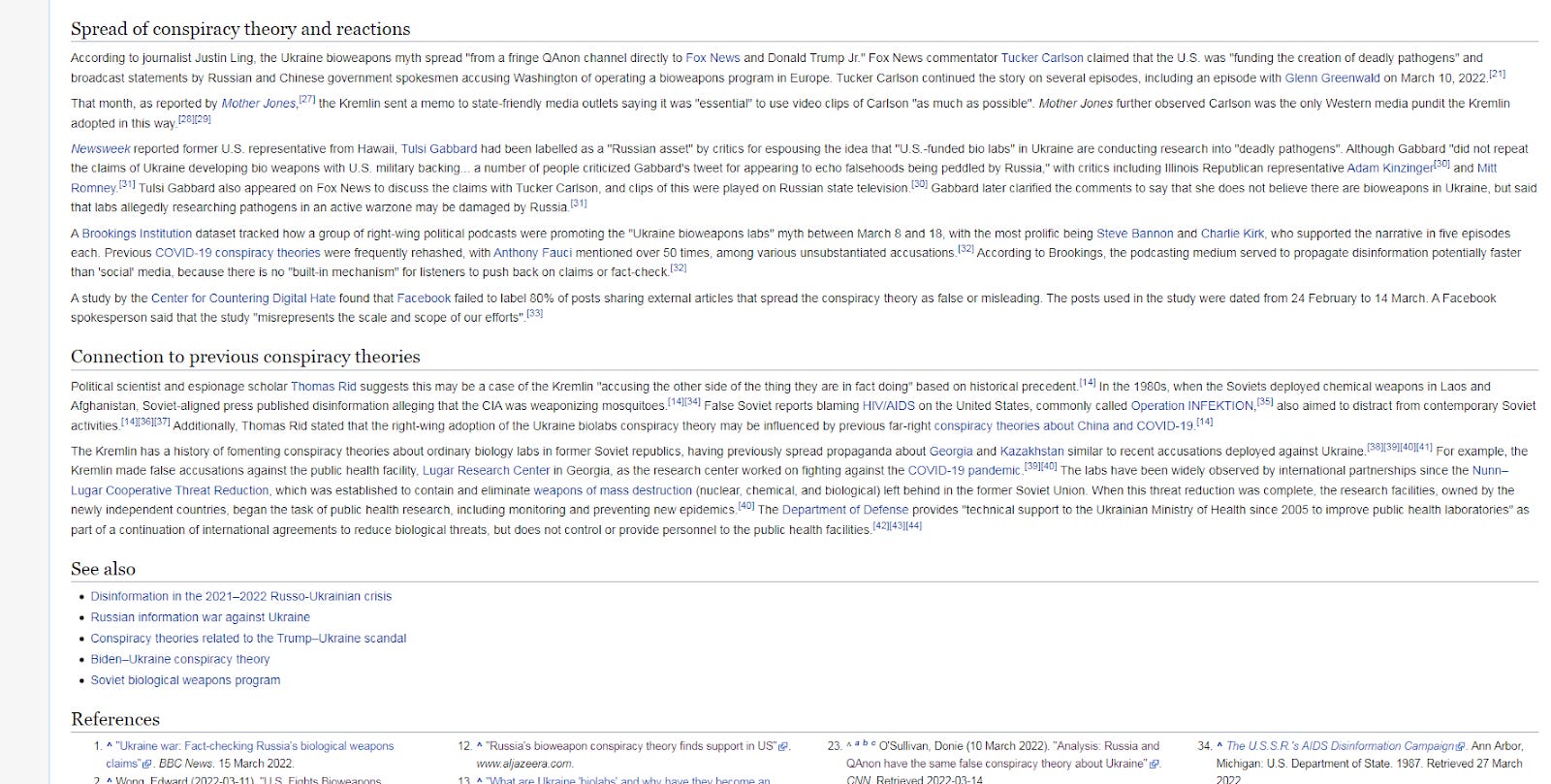Jump to citation 35 after Operation INFEKTION
The height and width of the screenshot is (784, 1551).
1264,402
